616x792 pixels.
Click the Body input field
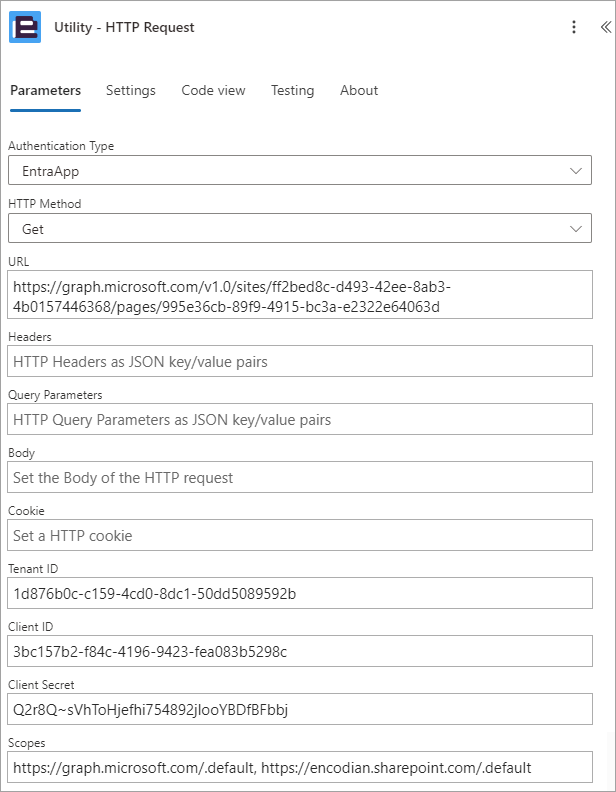tap(300, 477)
